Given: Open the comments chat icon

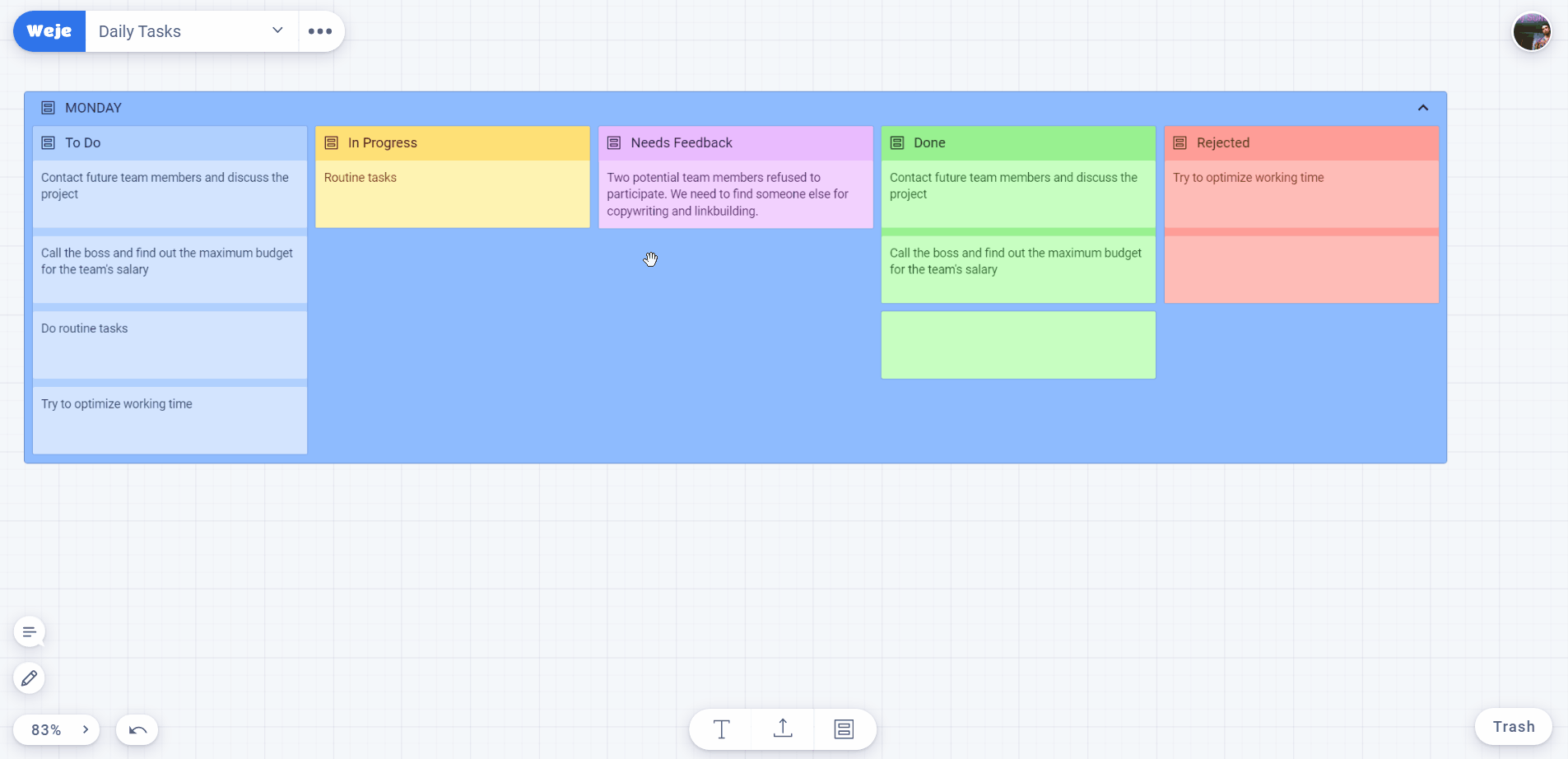Looking at the screenshot, I should tap(30, 632).
